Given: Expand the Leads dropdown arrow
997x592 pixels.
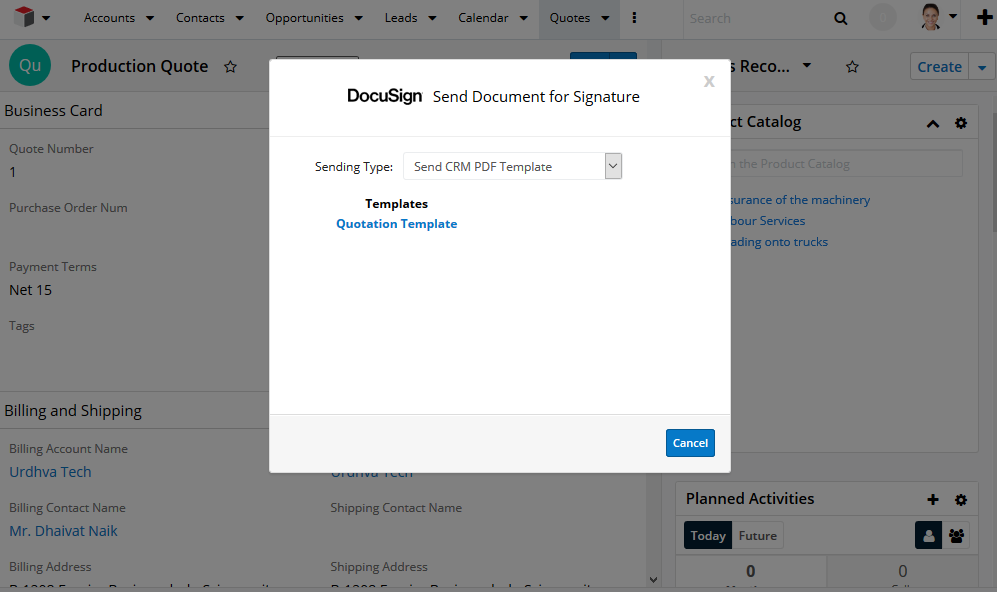Looking at the screenshot, I should (x=432, y=18).
